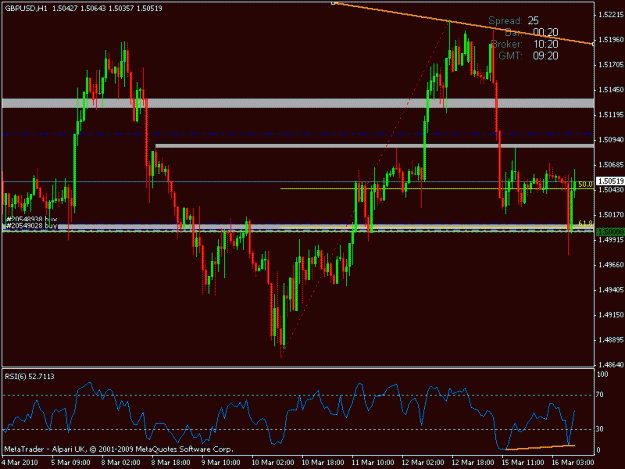Select the orange descending trendline on price chart
The height and width of the screenshot is (469, 625).
coord(464,24)
